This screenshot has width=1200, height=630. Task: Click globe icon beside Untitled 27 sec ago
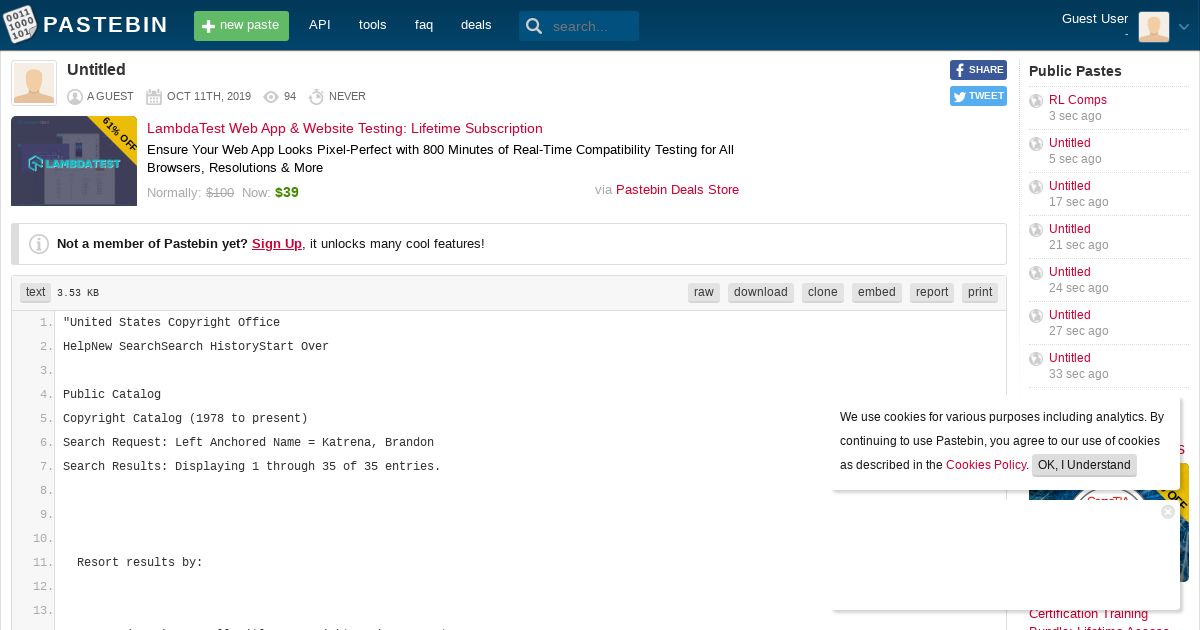[1036, 316]
